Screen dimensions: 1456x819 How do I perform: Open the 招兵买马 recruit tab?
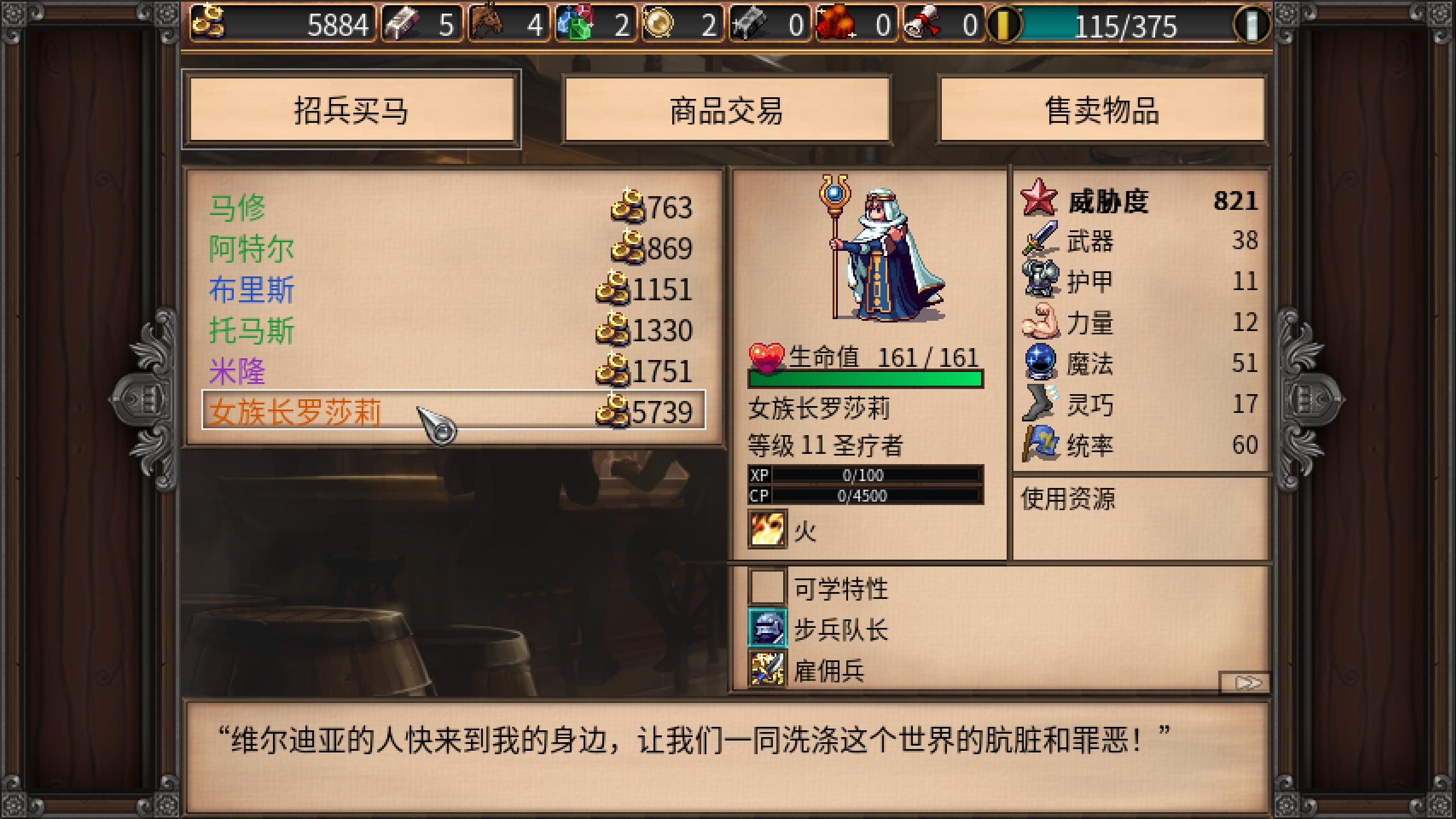click(351, 110)
